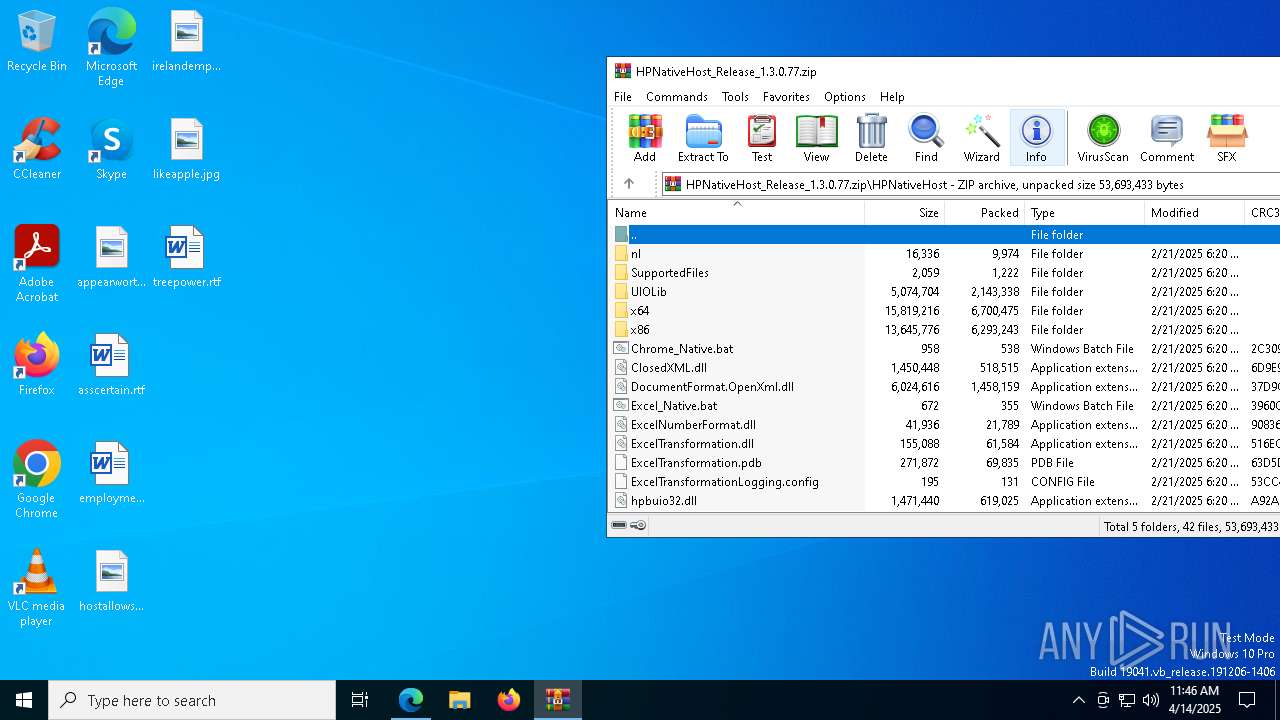Click the key/lock icon in the WinRAR status bar
Screen dimensions: 1280x720
638,525
